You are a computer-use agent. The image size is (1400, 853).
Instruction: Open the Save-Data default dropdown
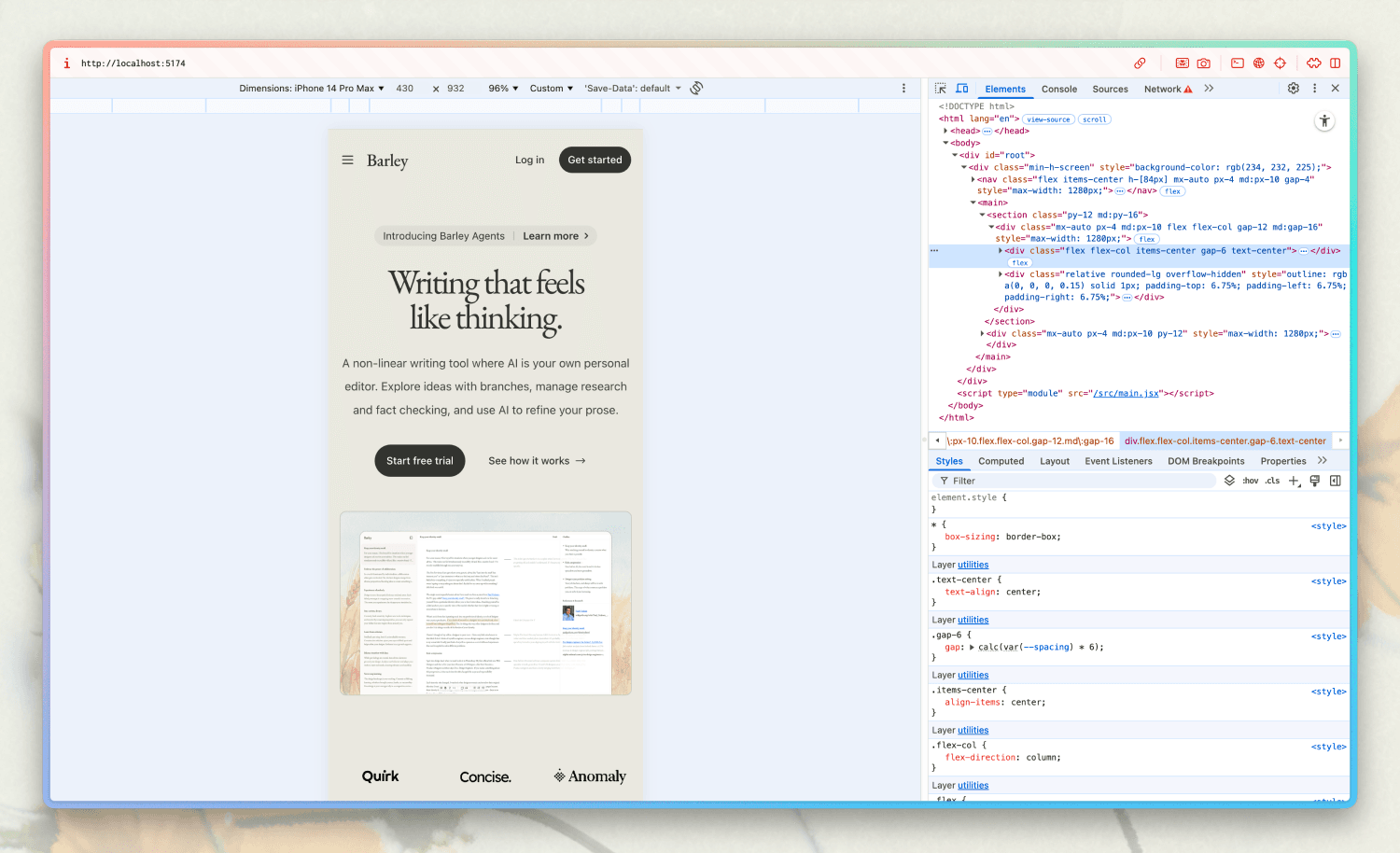pos(633,89)
